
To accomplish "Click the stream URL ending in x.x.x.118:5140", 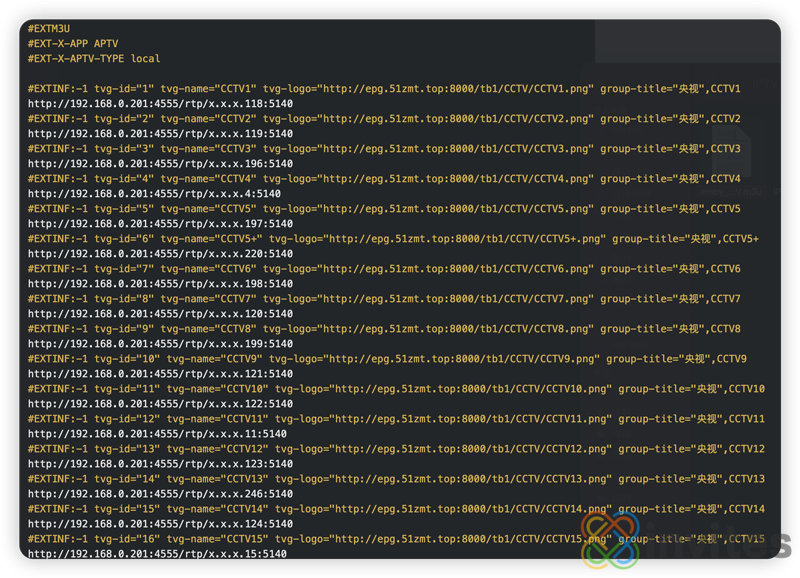I will pyautogui.click(x=160, y=104).
